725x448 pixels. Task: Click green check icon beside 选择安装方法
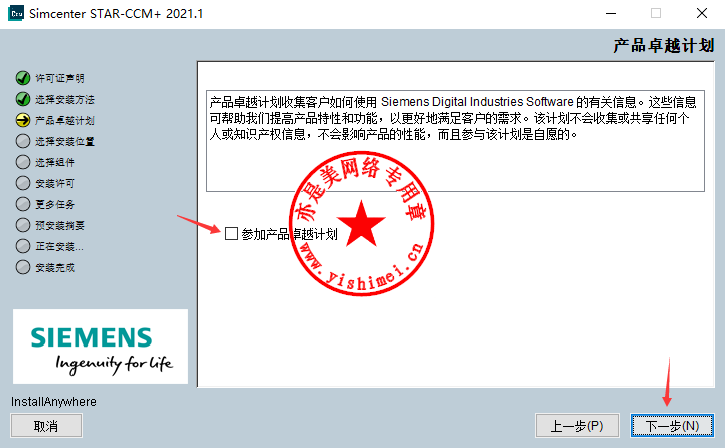[x=23, y=99]
